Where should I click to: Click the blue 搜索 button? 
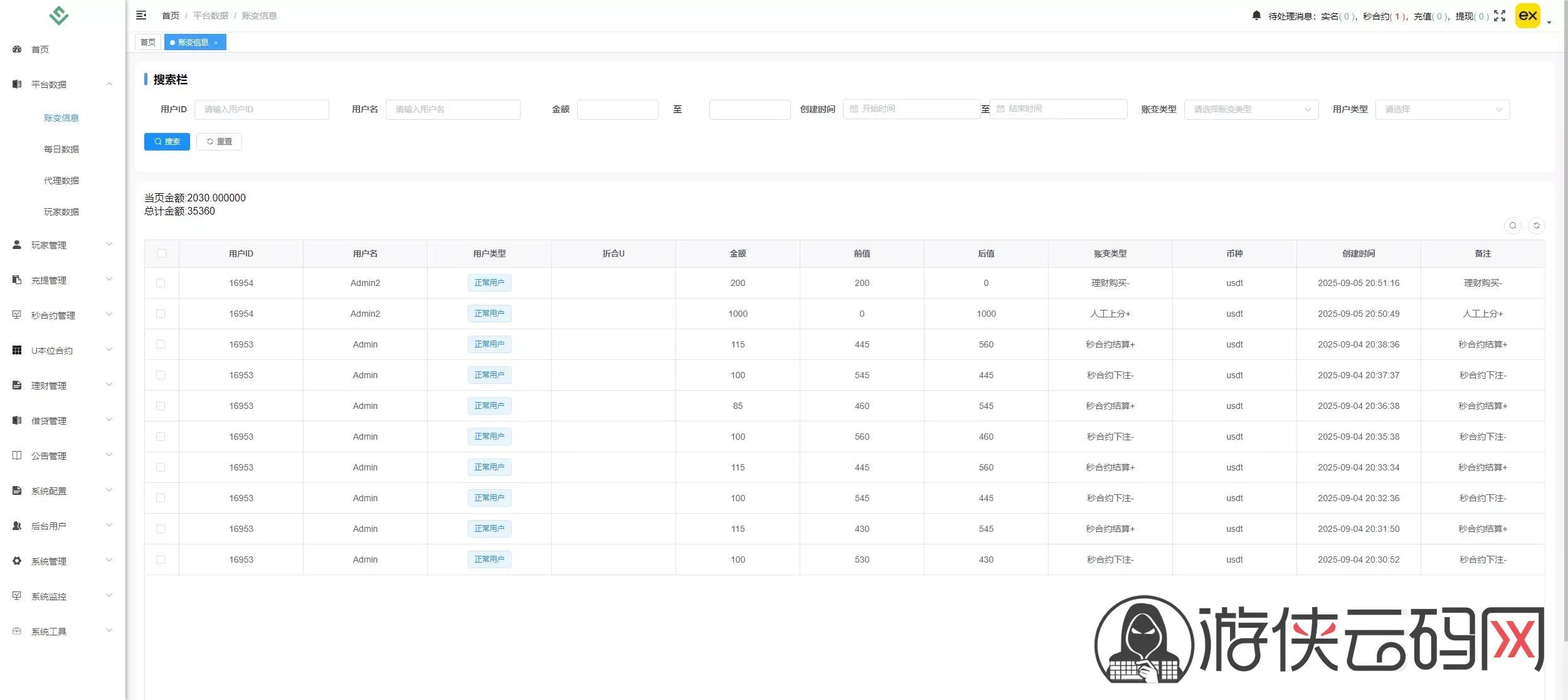coord(167,142)
